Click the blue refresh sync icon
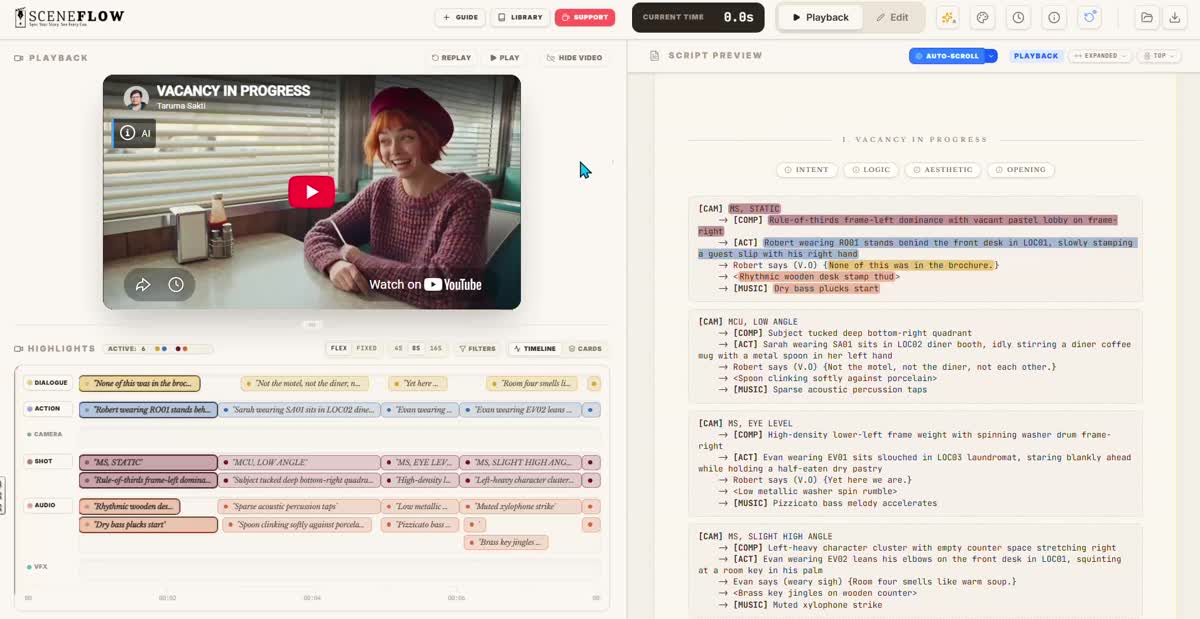1200x619 pixels. 1089,17
